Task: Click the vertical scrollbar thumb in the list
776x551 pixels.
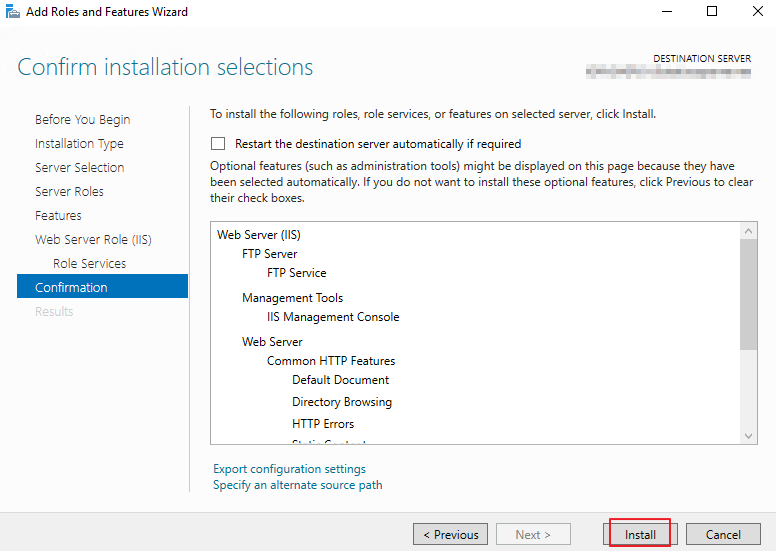Action: click(748, 295)
